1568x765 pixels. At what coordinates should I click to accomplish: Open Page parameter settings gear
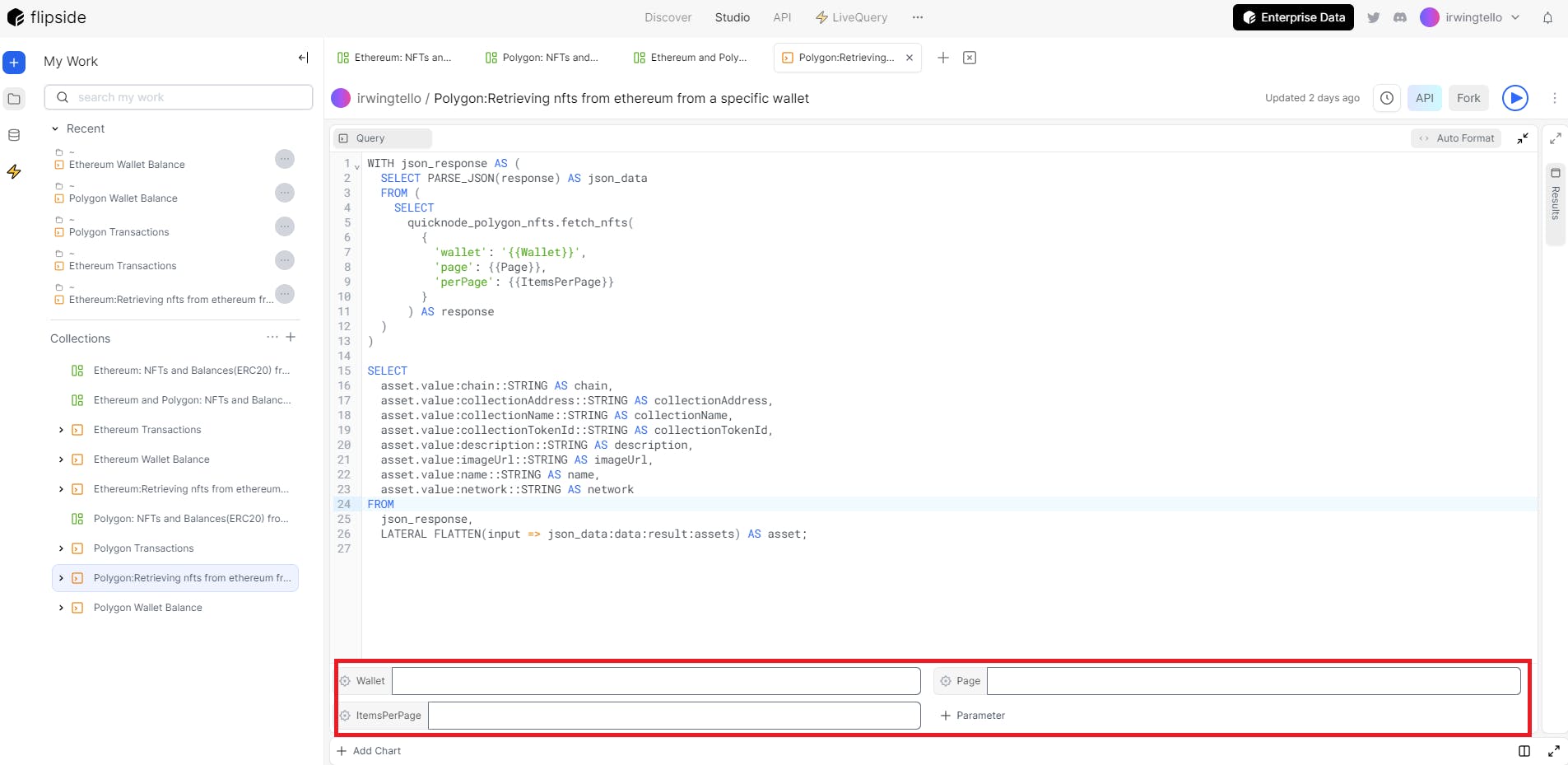(x=946, y=681)
